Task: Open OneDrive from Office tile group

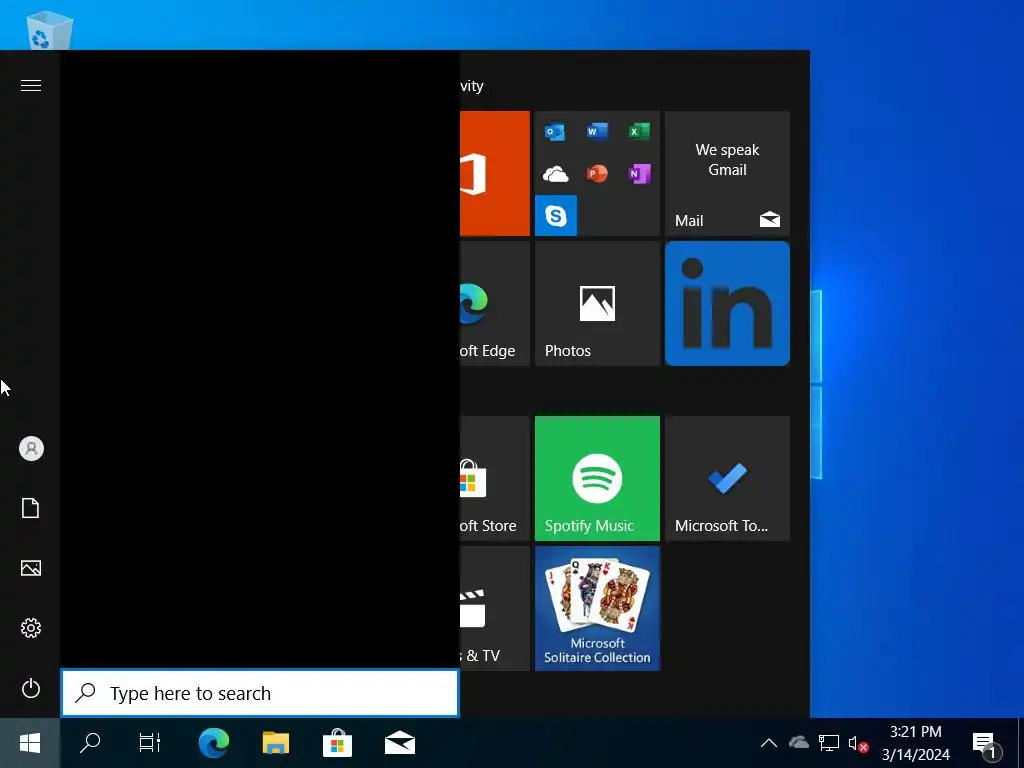Action: [x=555, y=174]
